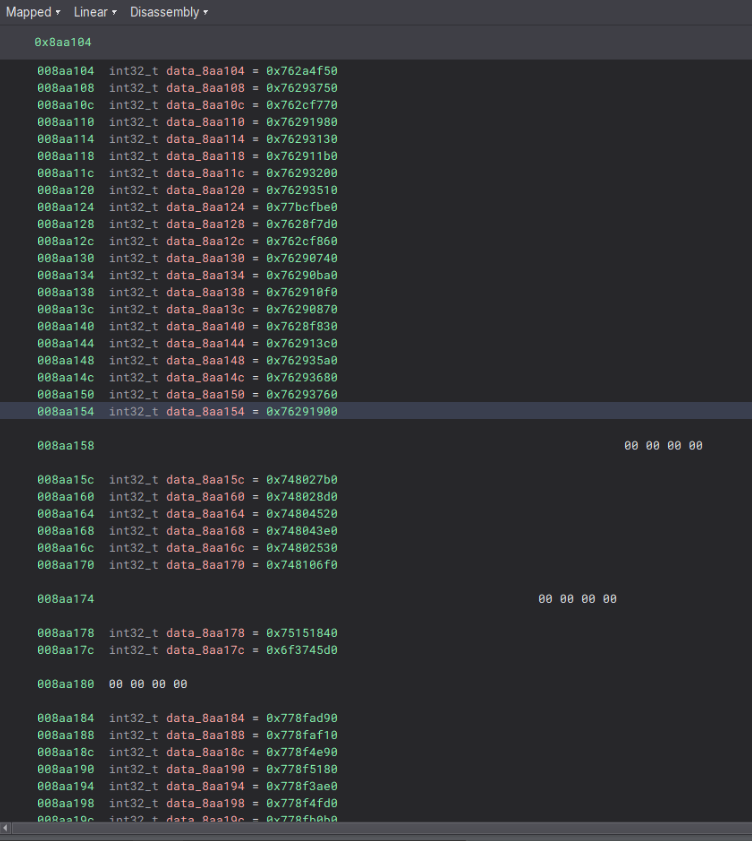Screen dimensions: 752x841
Task: Follow pointer value 0x6f3745d0
Action: [301, 650]
